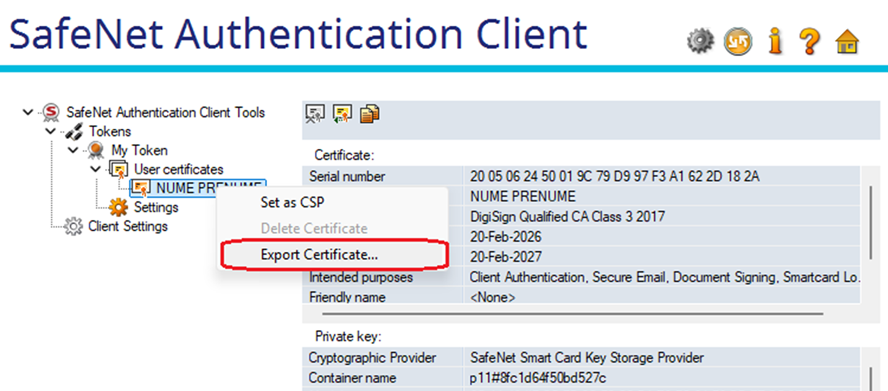Go to Home house icon

[x=847, y=42]
